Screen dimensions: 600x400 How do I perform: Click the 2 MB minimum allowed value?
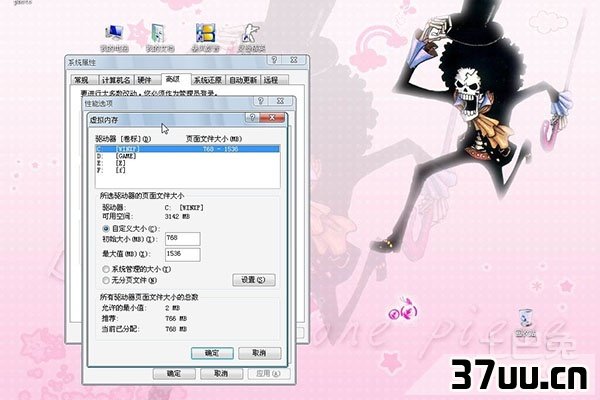click(x=172, y=308)
